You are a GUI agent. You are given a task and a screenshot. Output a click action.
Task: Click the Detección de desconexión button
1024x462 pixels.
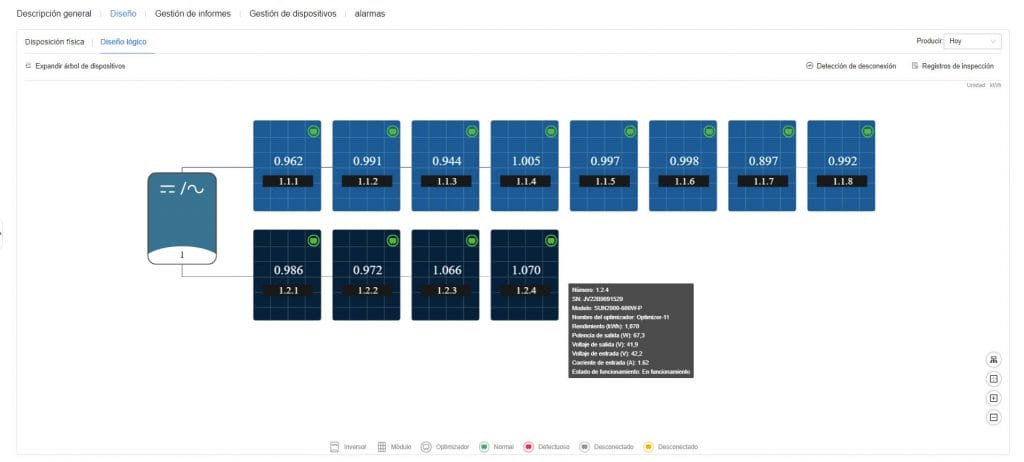coord(850,66)
